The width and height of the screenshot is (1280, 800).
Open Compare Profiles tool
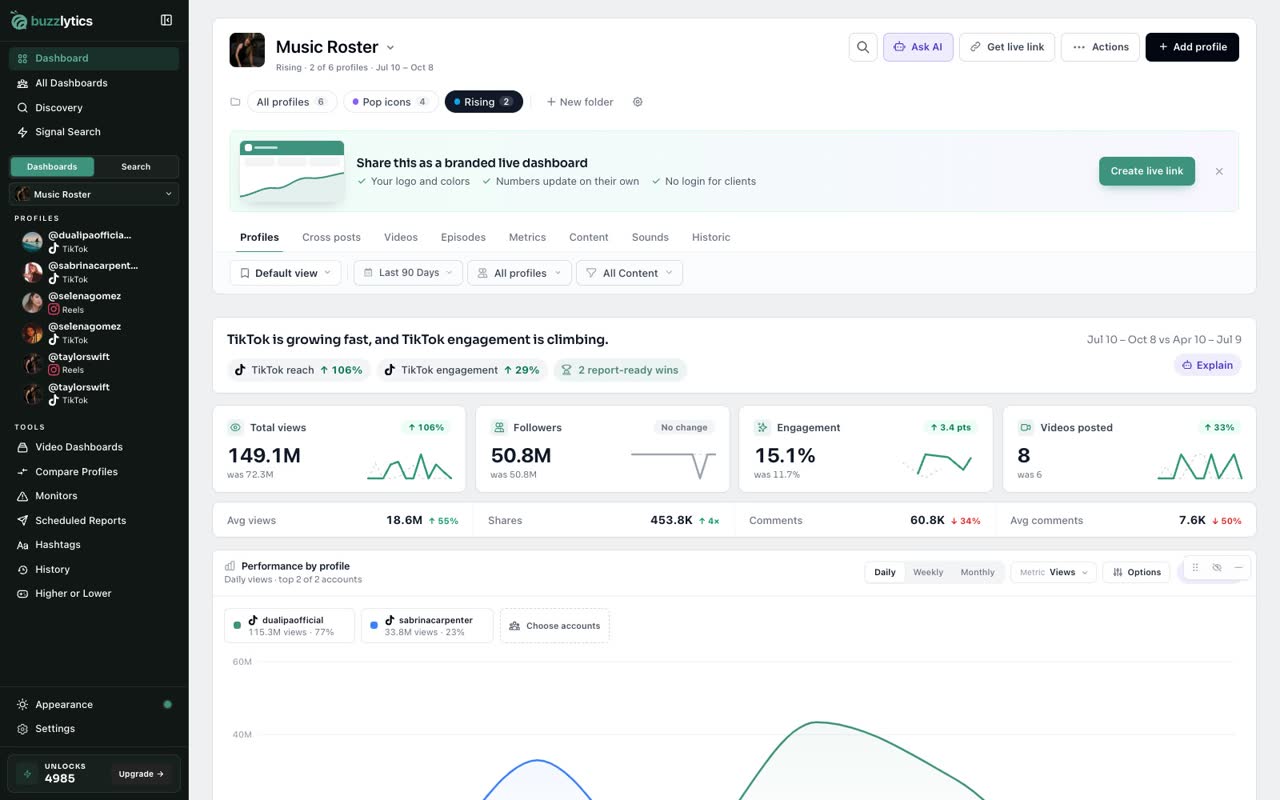(94, 472)
